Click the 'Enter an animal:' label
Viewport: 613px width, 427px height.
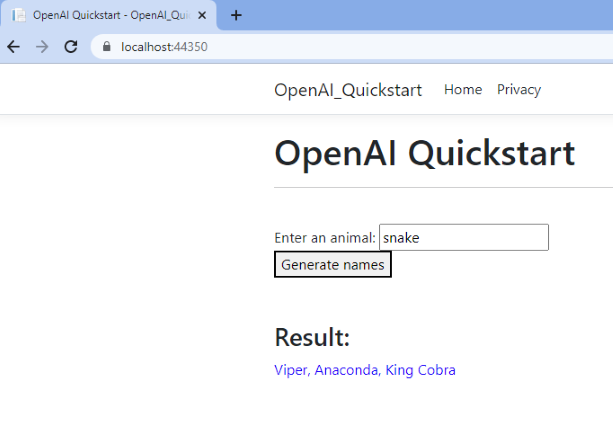(325, 238)
